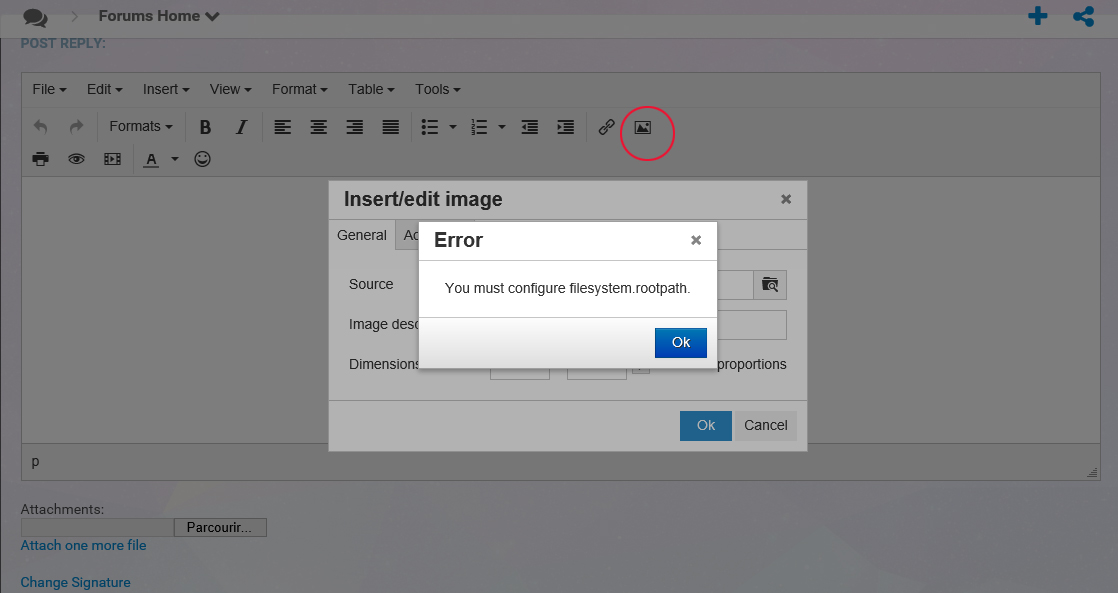
Task: Click the Insert/edit link icon
Action: 606,127
